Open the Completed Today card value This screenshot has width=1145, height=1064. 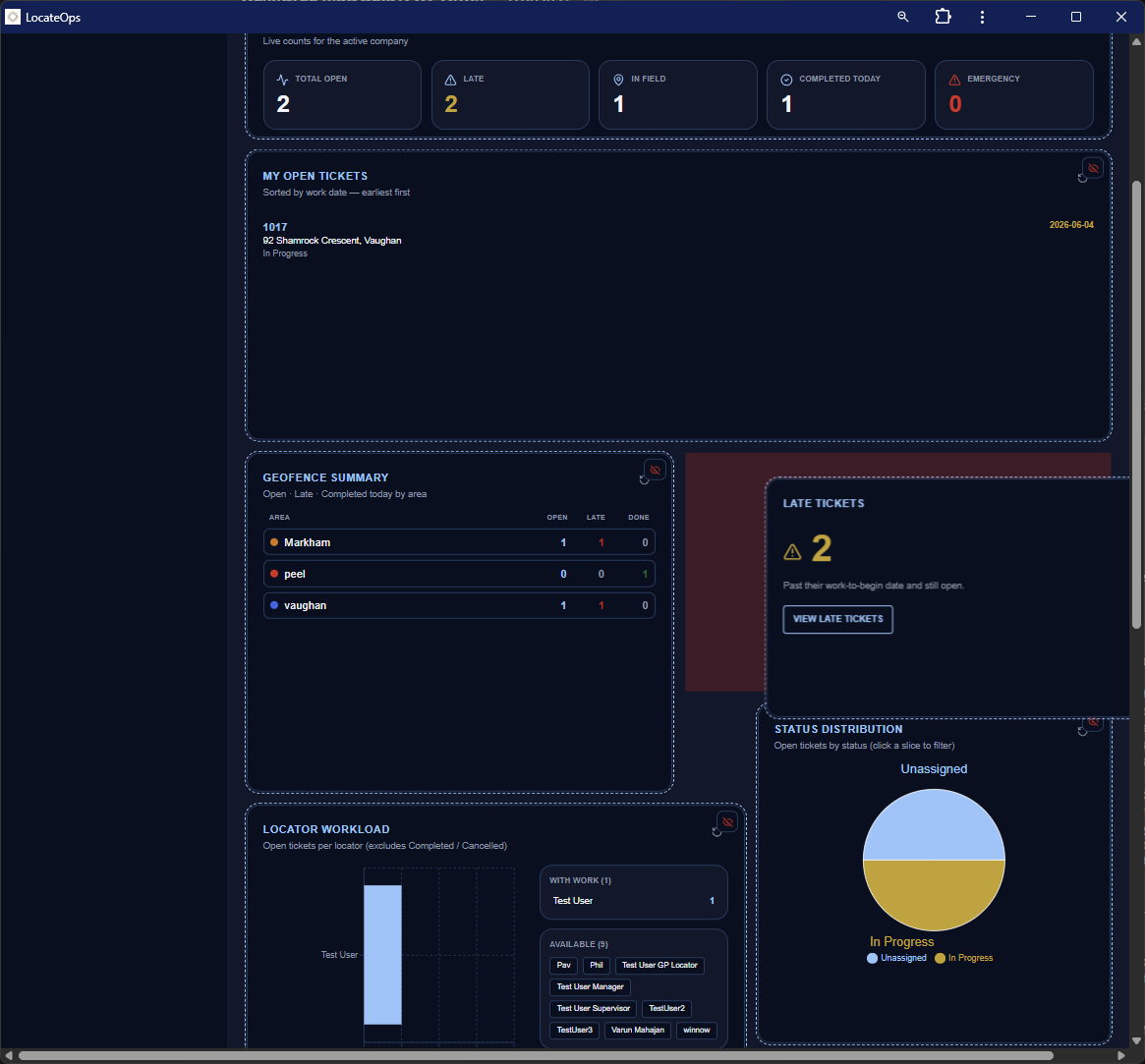click(786, 104)
